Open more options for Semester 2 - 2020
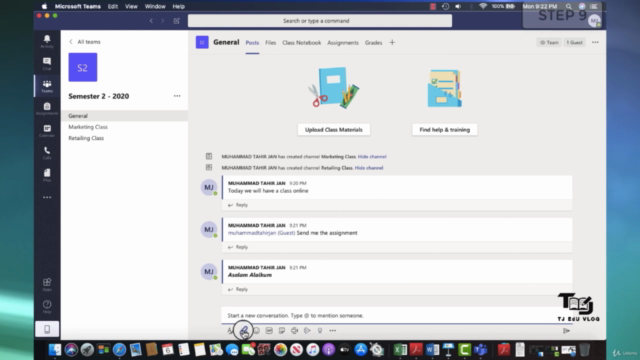 pyautogui.click(x=177, y=96)
